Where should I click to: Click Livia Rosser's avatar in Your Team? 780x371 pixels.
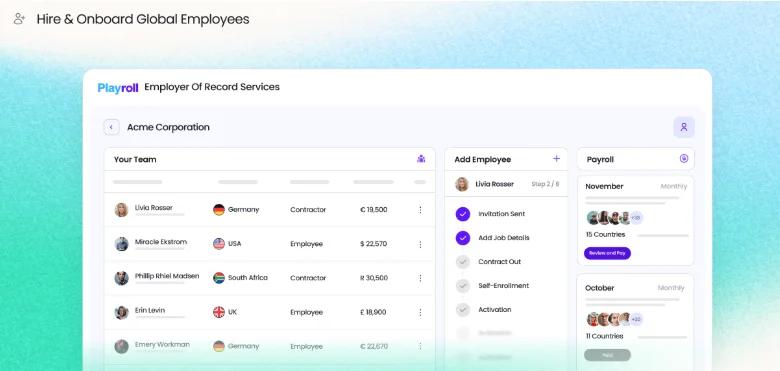121,210
